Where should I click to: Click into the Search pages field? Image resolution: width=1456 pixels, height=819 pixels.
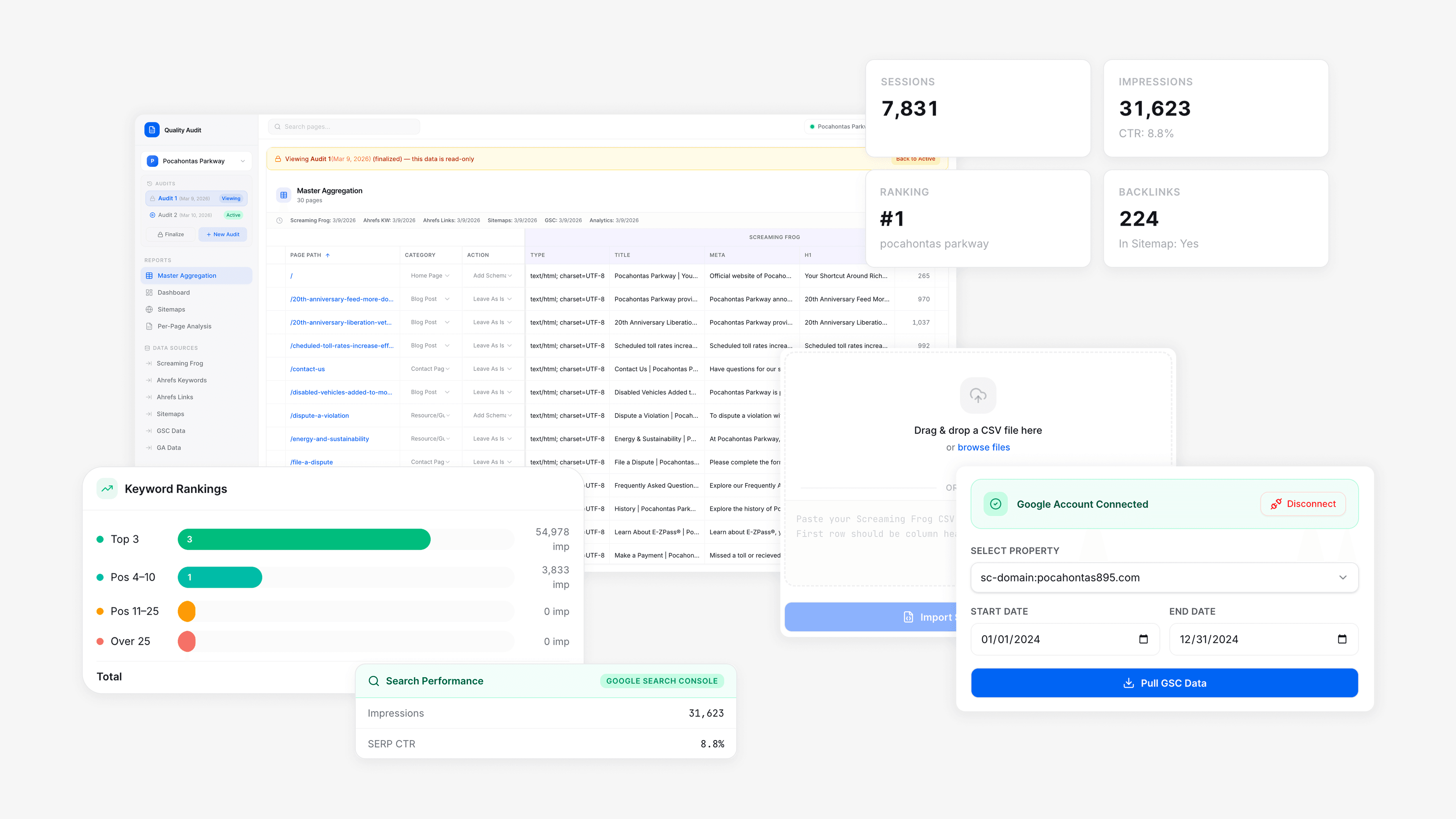coord(344,127)
